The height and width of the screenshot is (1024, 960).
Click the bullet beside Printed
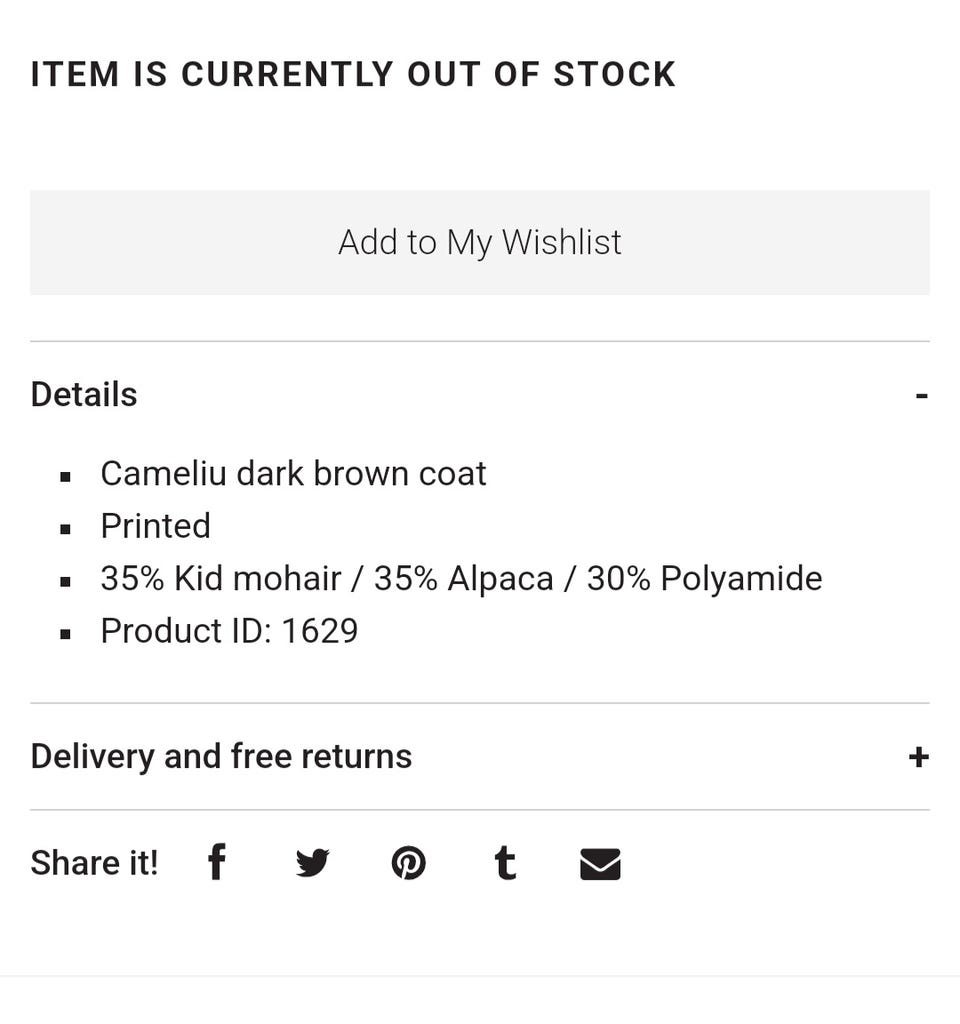[66, 528]
